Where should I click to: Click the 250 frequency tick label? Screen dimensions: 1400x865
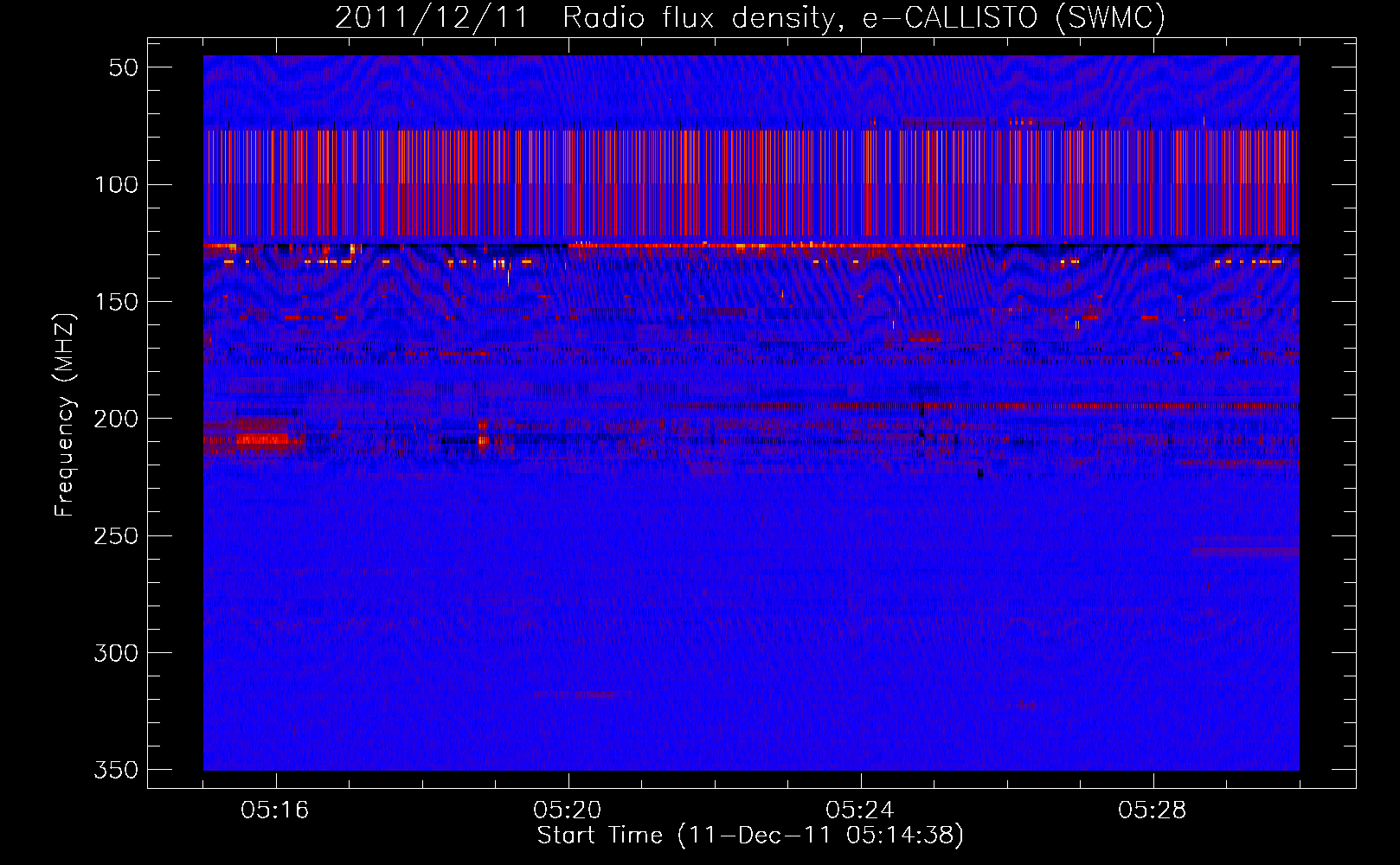click(117, 535)
